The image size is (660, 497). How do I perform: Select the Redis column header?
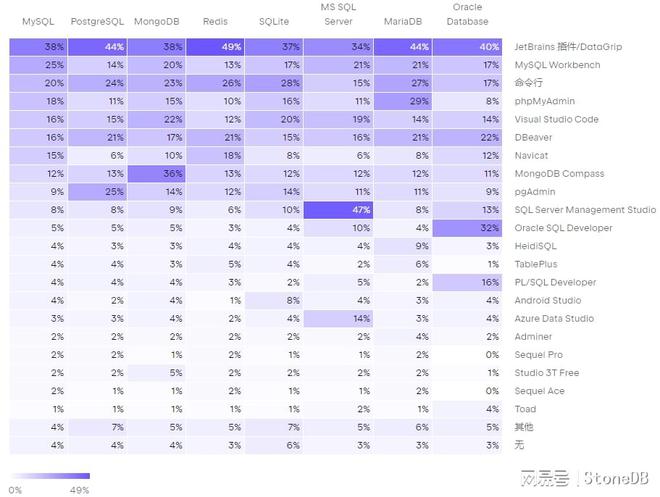[214, 21]
